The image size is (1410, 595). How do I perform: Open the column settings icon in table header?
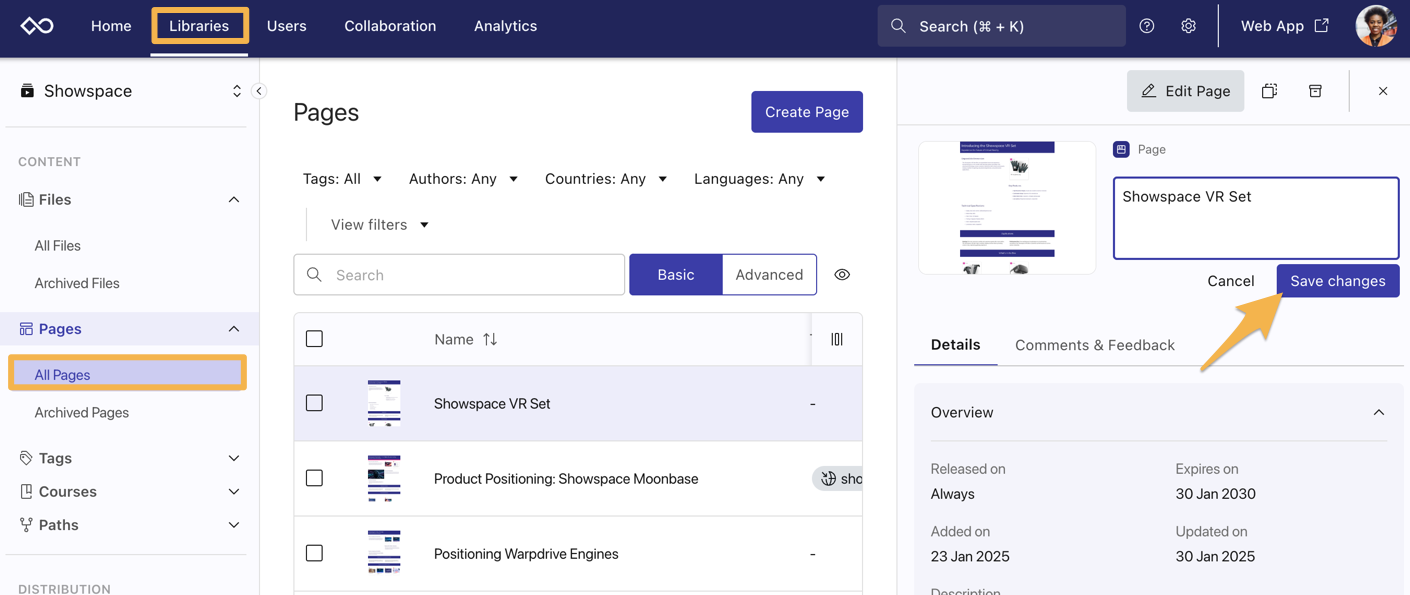[x=837, y=339]
